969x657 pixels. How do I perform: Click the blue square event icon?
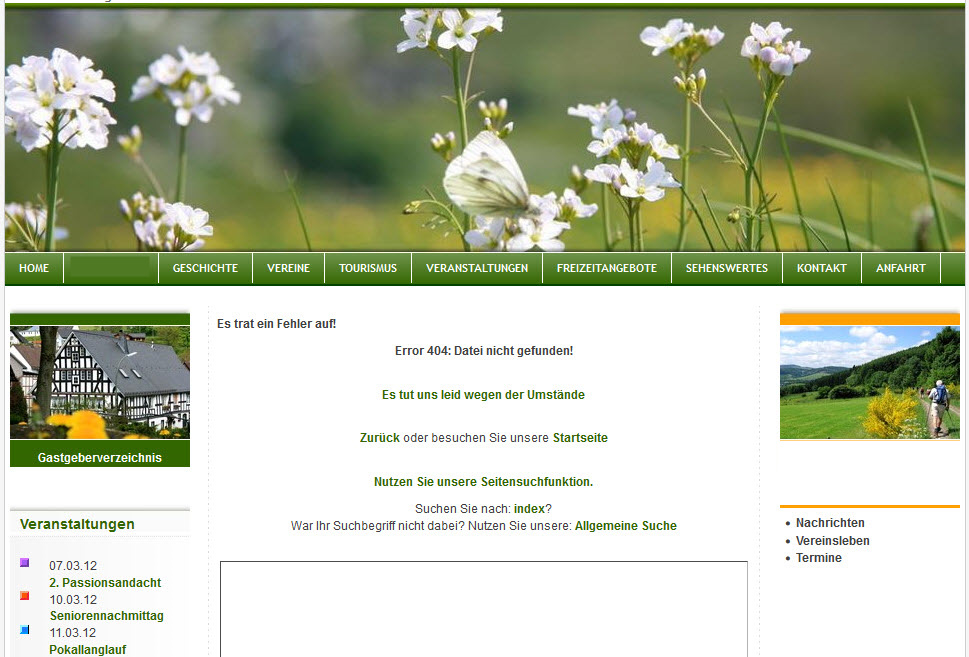pyautogui.click(x=25, y=630)
